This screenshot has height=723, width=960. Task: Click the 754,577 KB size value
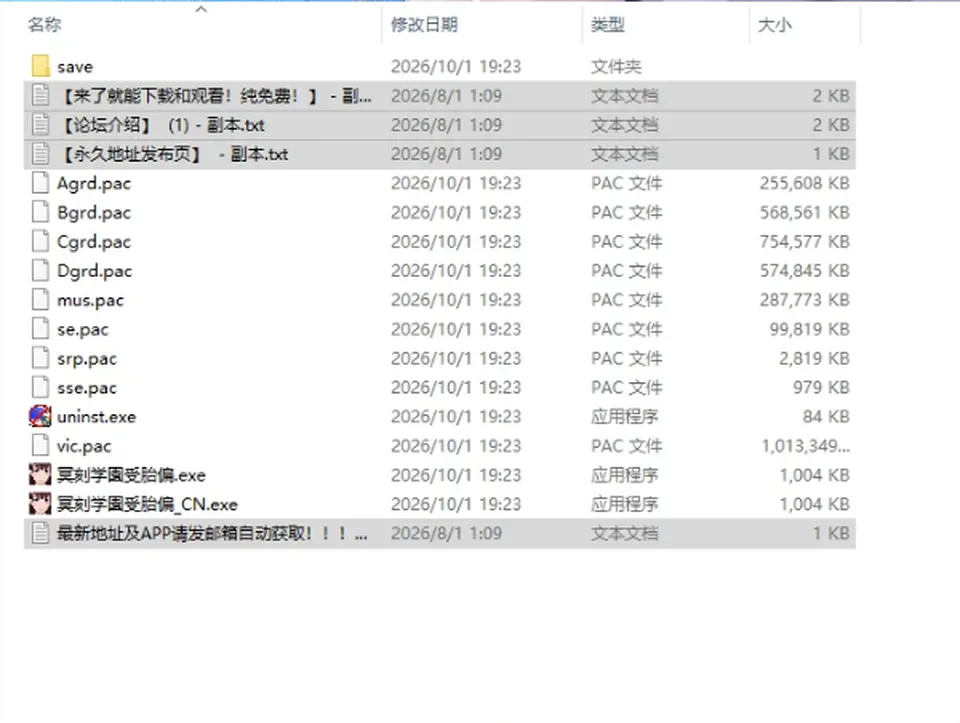click(804, 242)
